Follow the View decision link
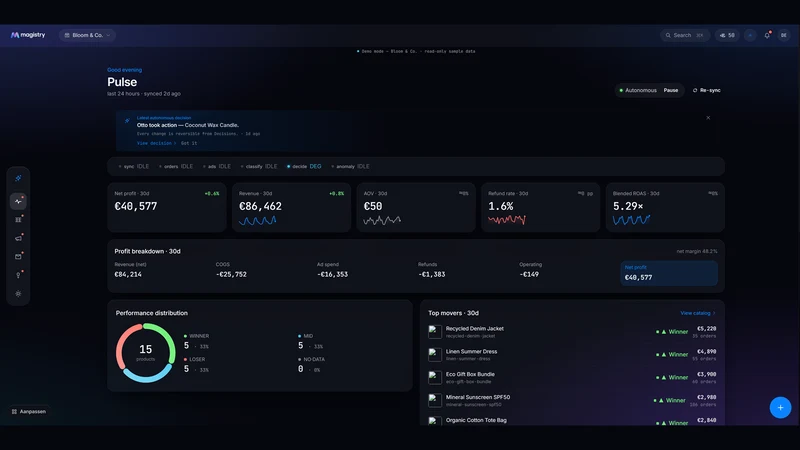This screenshot has width=800, height=450. tap(156, 143)
